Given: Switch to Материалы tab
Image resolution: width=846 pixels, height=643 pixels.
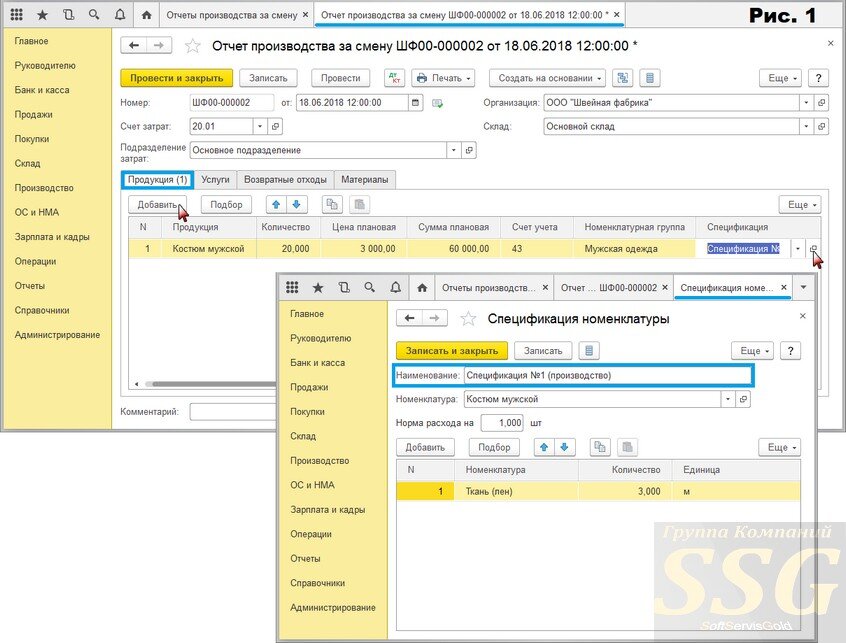Looking at the screenshot, I should click(x=365, y=180).
